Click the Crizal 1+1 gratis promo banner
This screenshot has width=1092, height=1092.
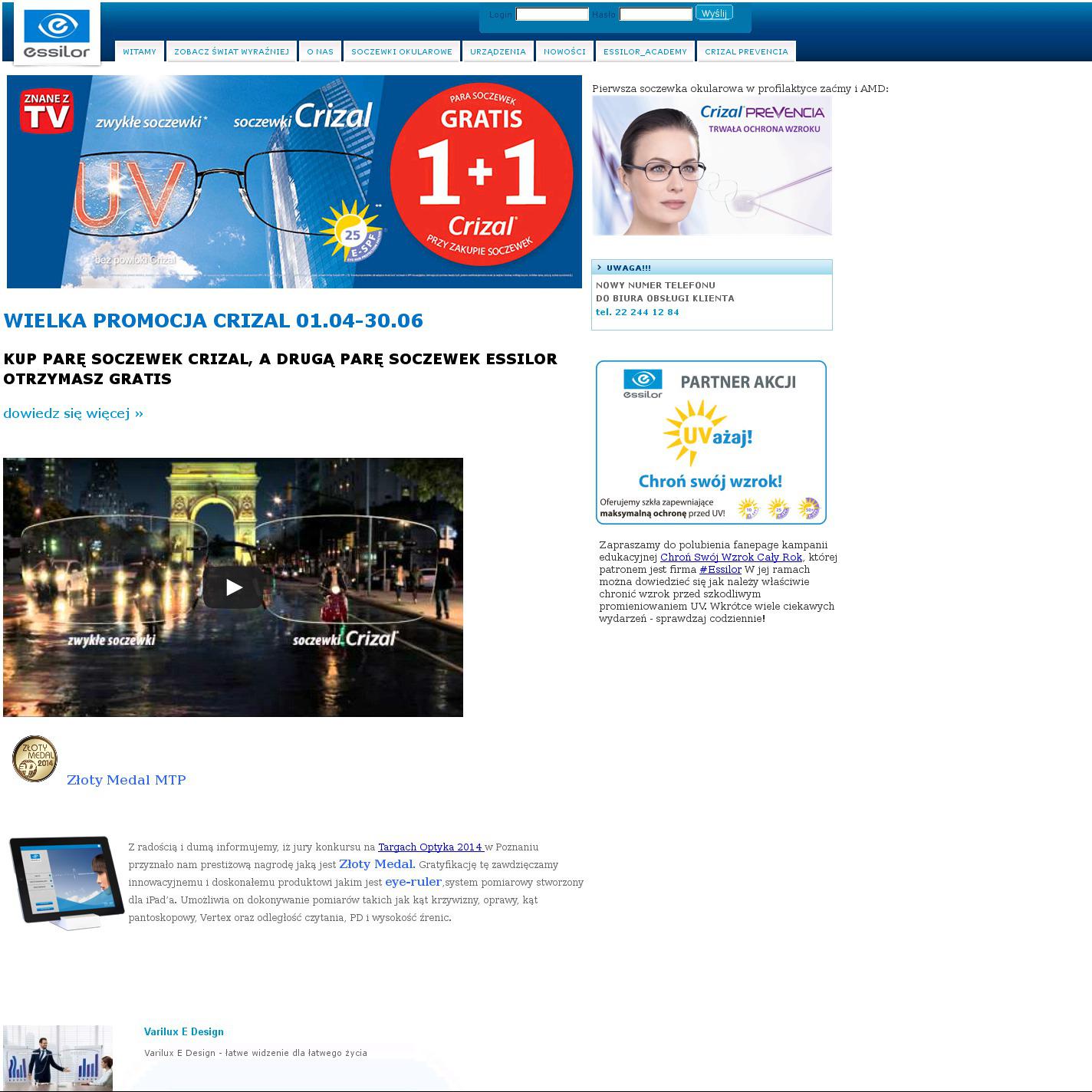pos(294,182)
